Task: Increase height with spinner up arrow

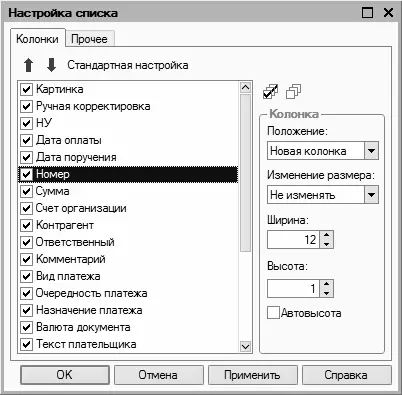Action: tap(327, 284)
